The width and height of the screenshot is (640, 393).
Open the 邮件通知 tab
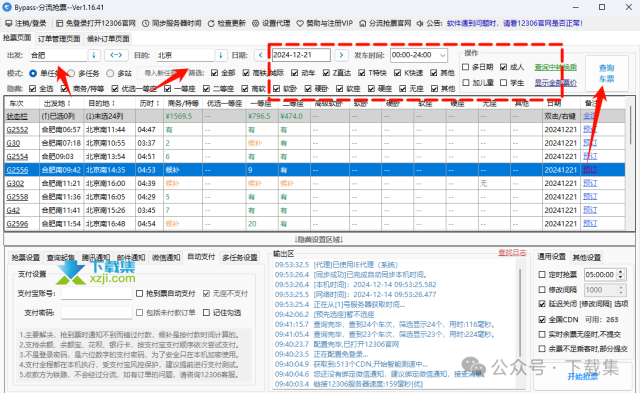point(131,258)
